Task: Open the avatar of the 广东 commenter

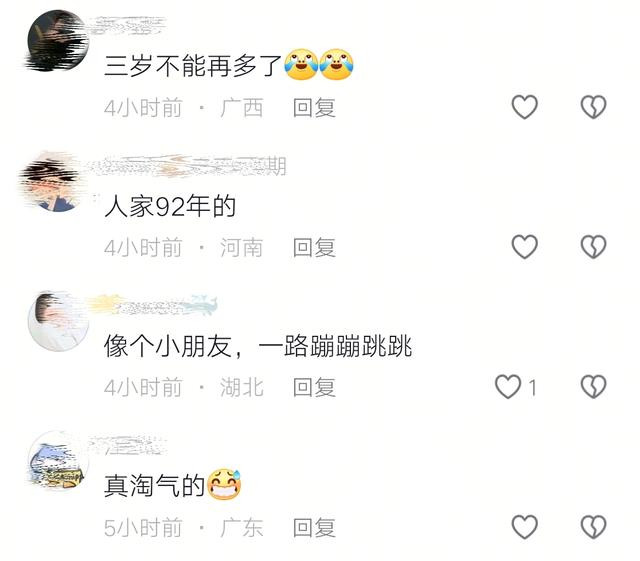Action: click(x=58, y=461)
